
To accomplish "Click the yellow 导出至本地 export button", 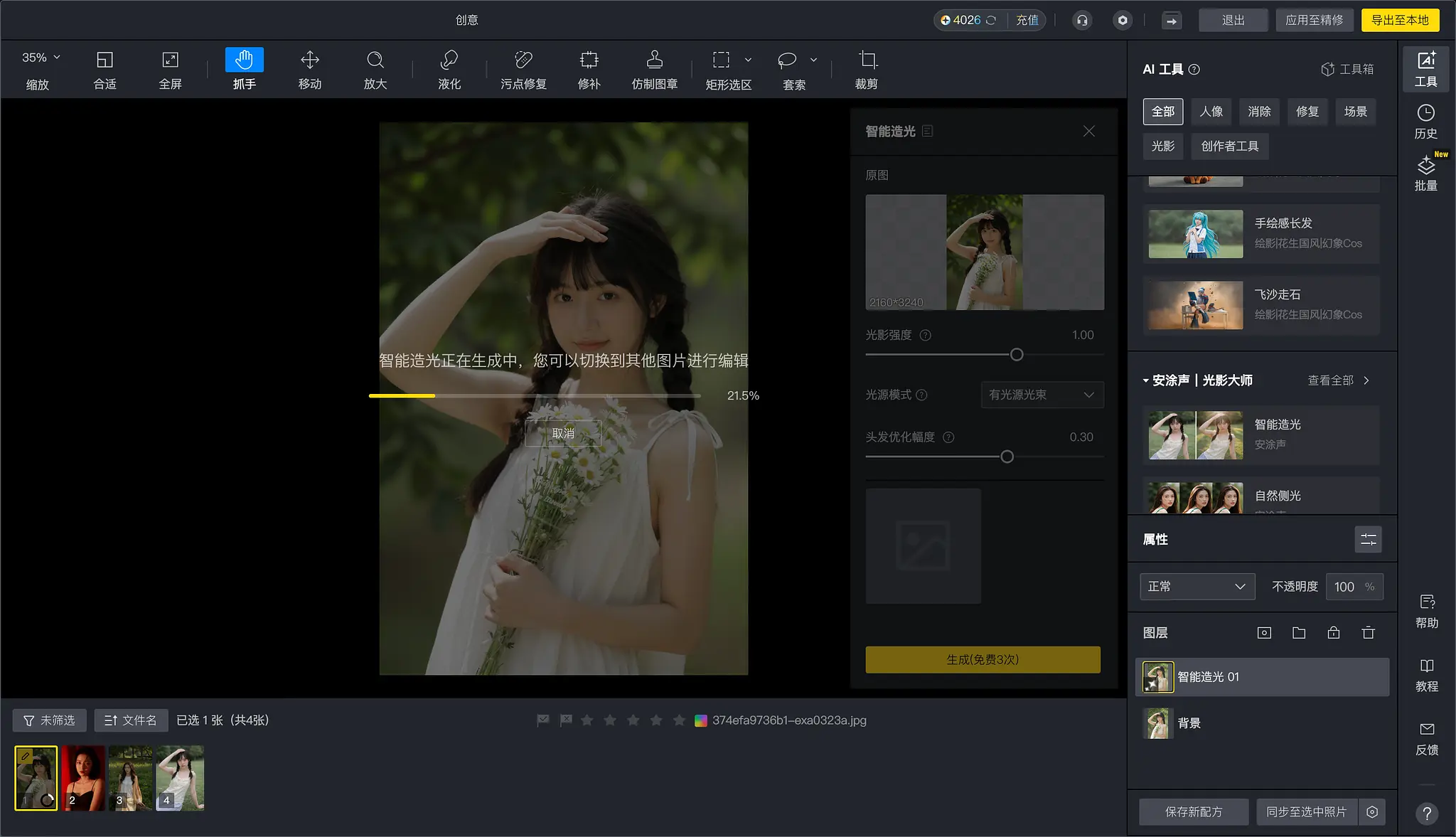I will coord(1399,20).
